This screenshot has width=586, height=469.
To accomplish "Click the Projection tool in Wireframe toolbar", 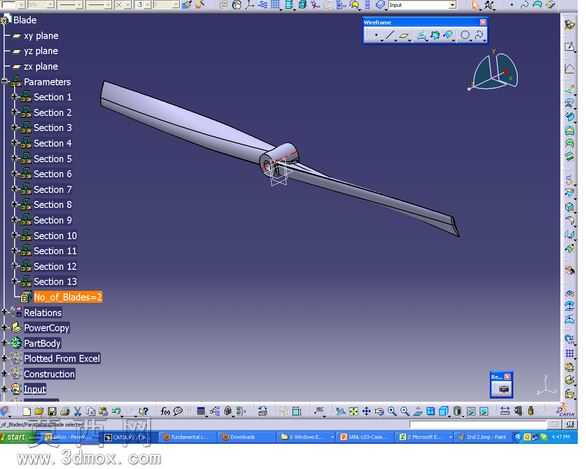I will coord(421,36).
